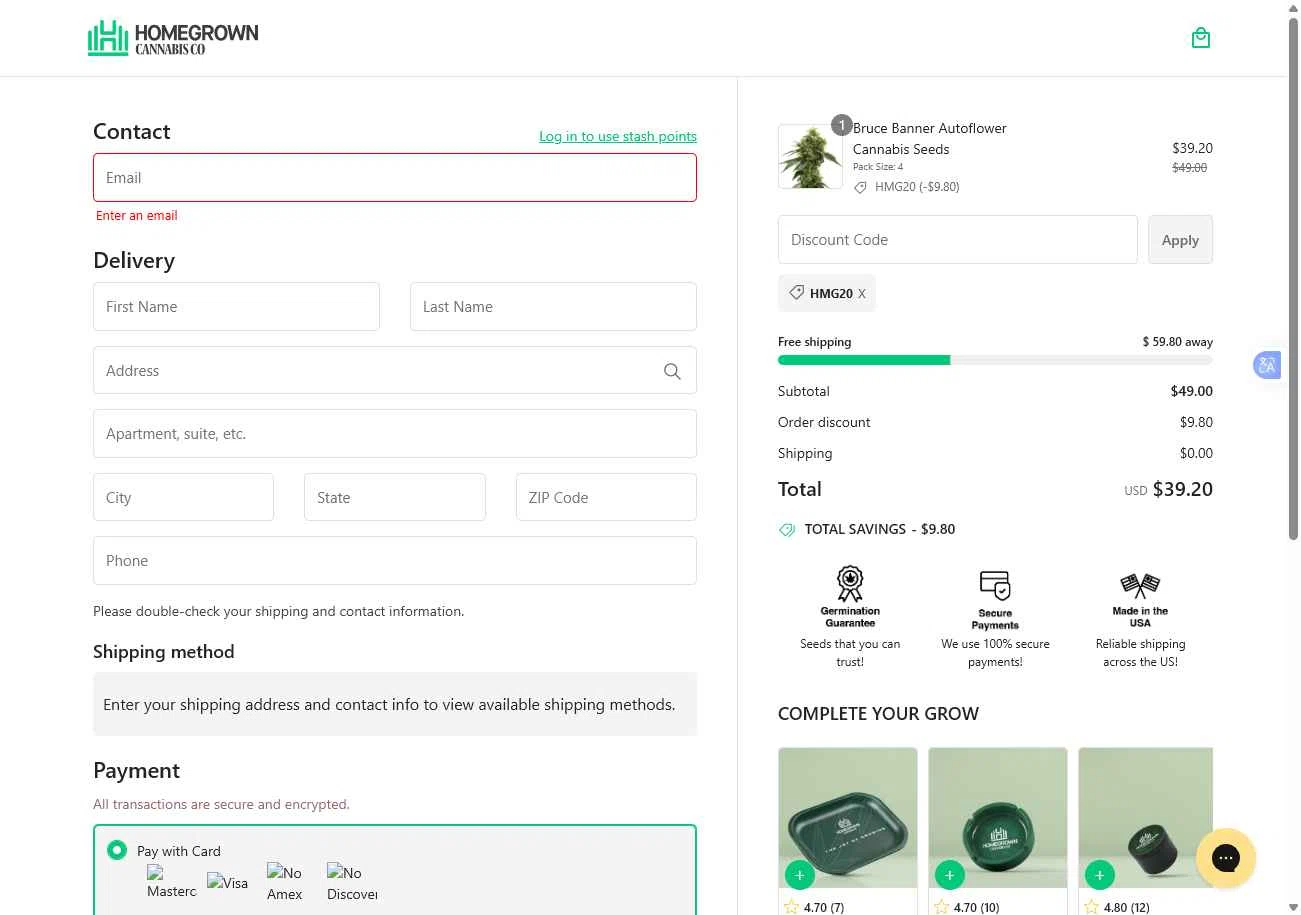
Task: Click the star rating 4.70 (7)
Action: (x=814, y=907)
